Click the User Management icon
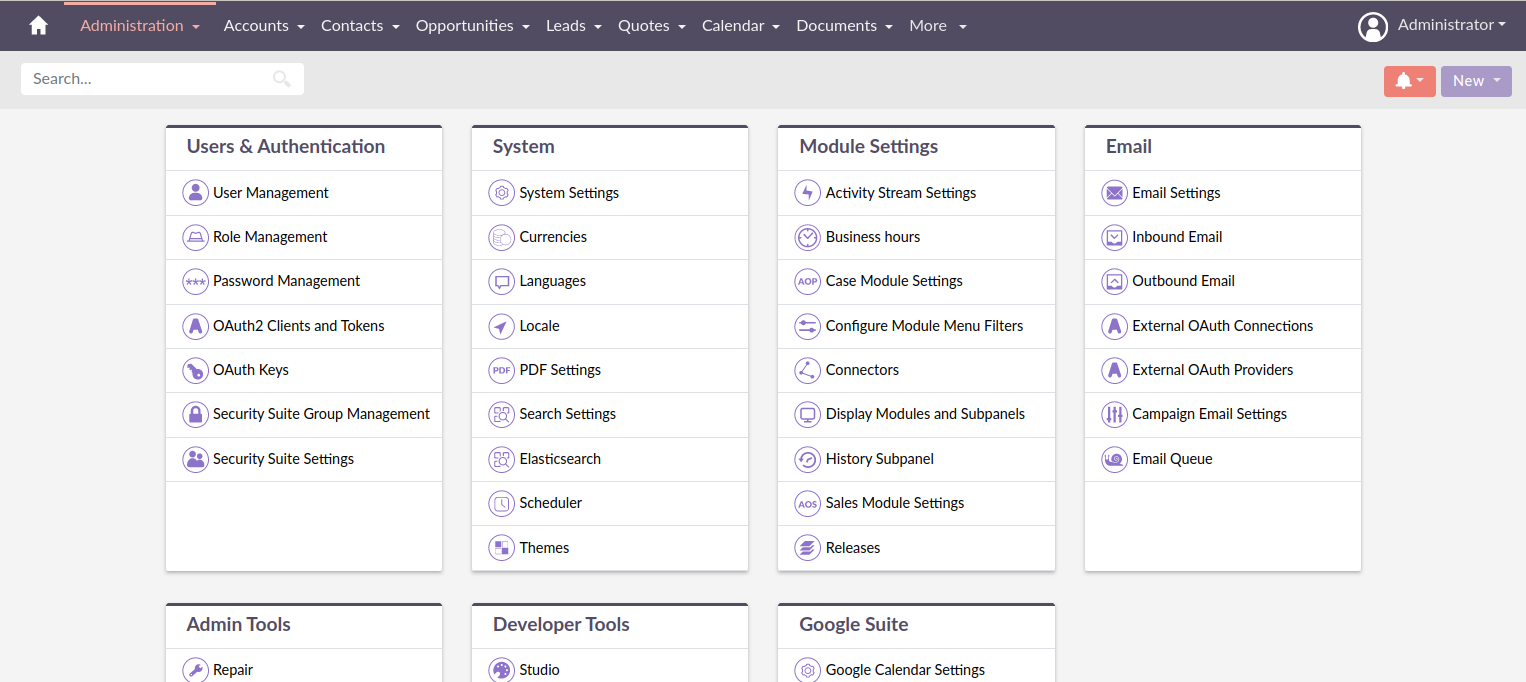 pos(195,192)
